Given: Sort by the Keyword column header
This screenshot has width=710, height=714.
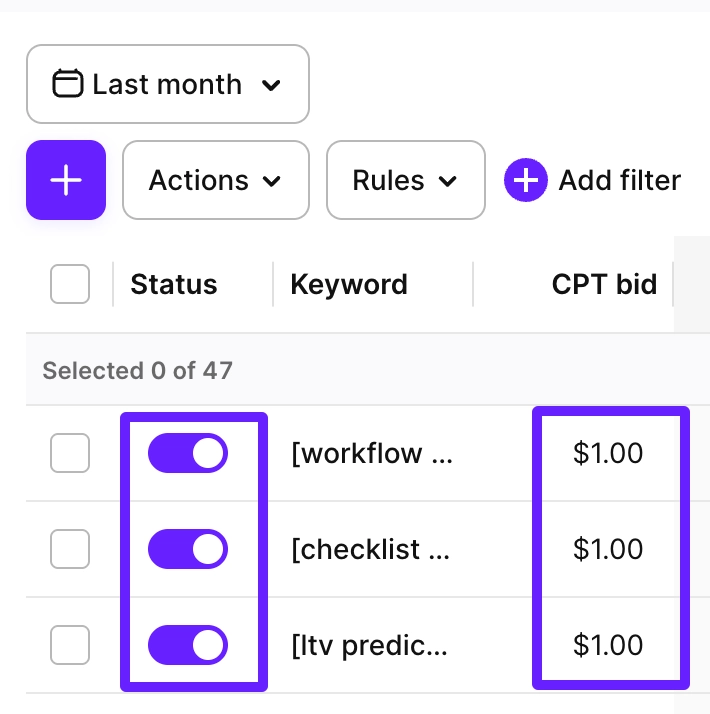Looking at the screenshot, I should [x=349, y=285].
